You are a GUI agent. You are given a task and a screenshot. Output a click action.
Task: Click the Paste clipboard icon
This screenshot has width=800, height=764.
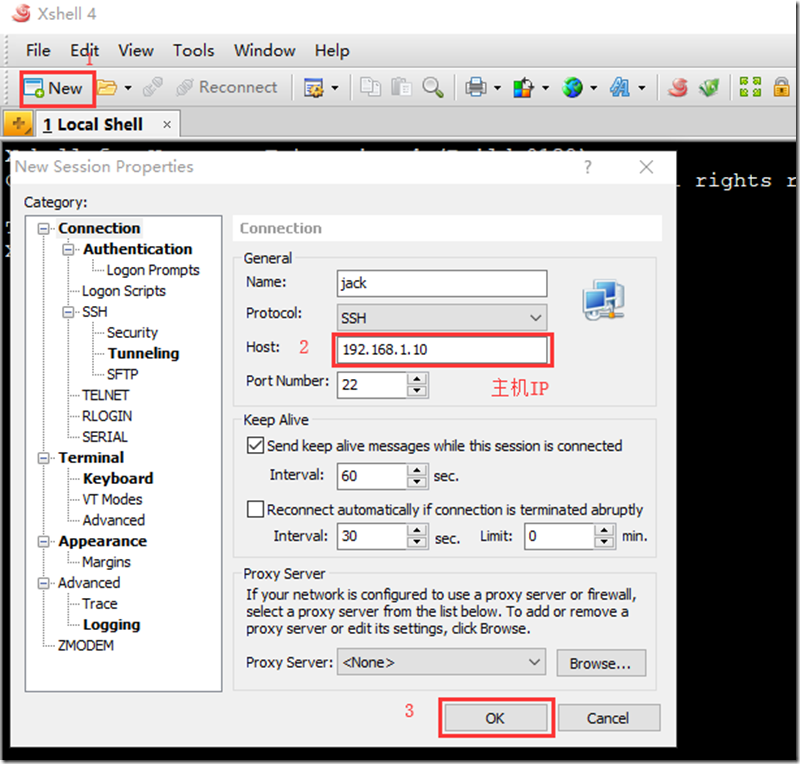tap(401, 87)
